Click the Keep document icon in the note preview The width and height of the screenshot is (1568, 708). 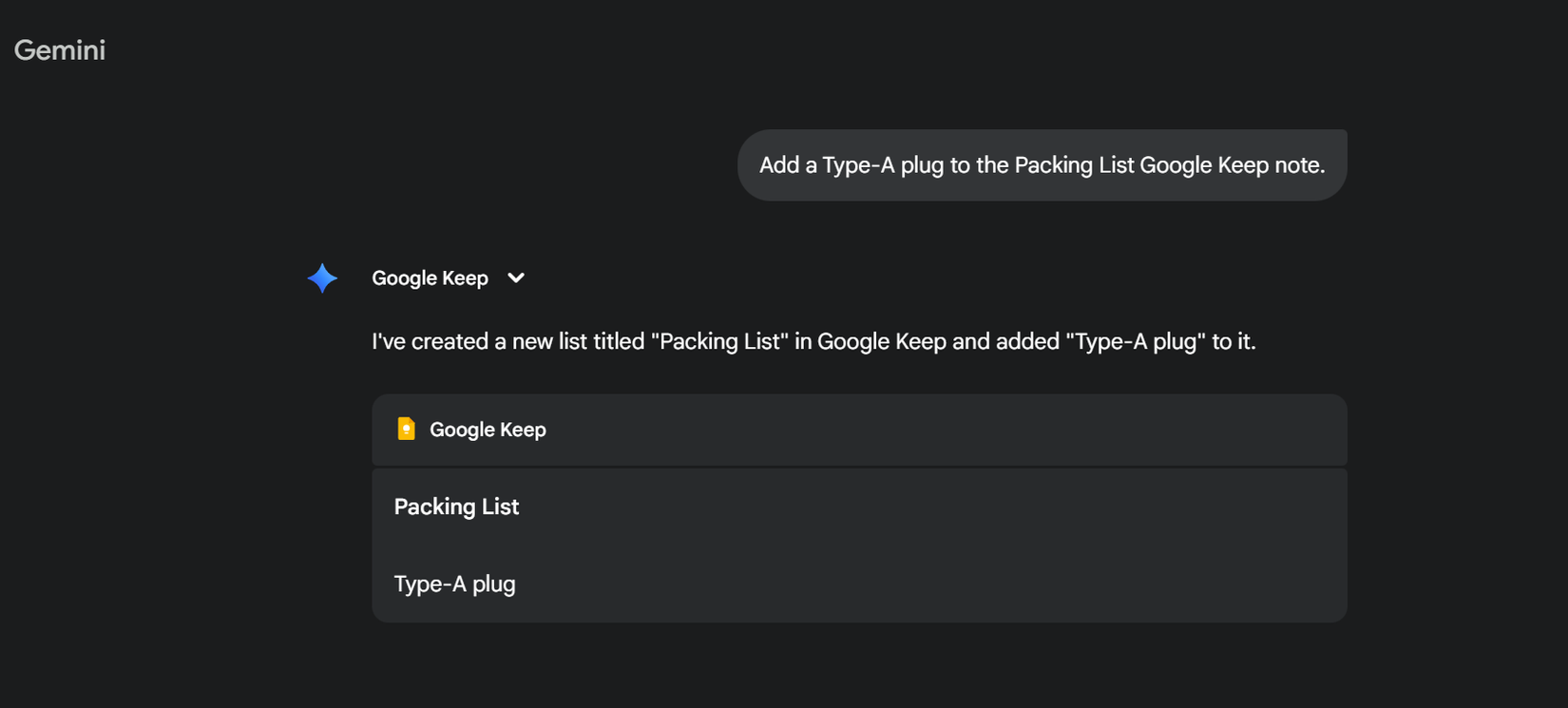point(406,429)
